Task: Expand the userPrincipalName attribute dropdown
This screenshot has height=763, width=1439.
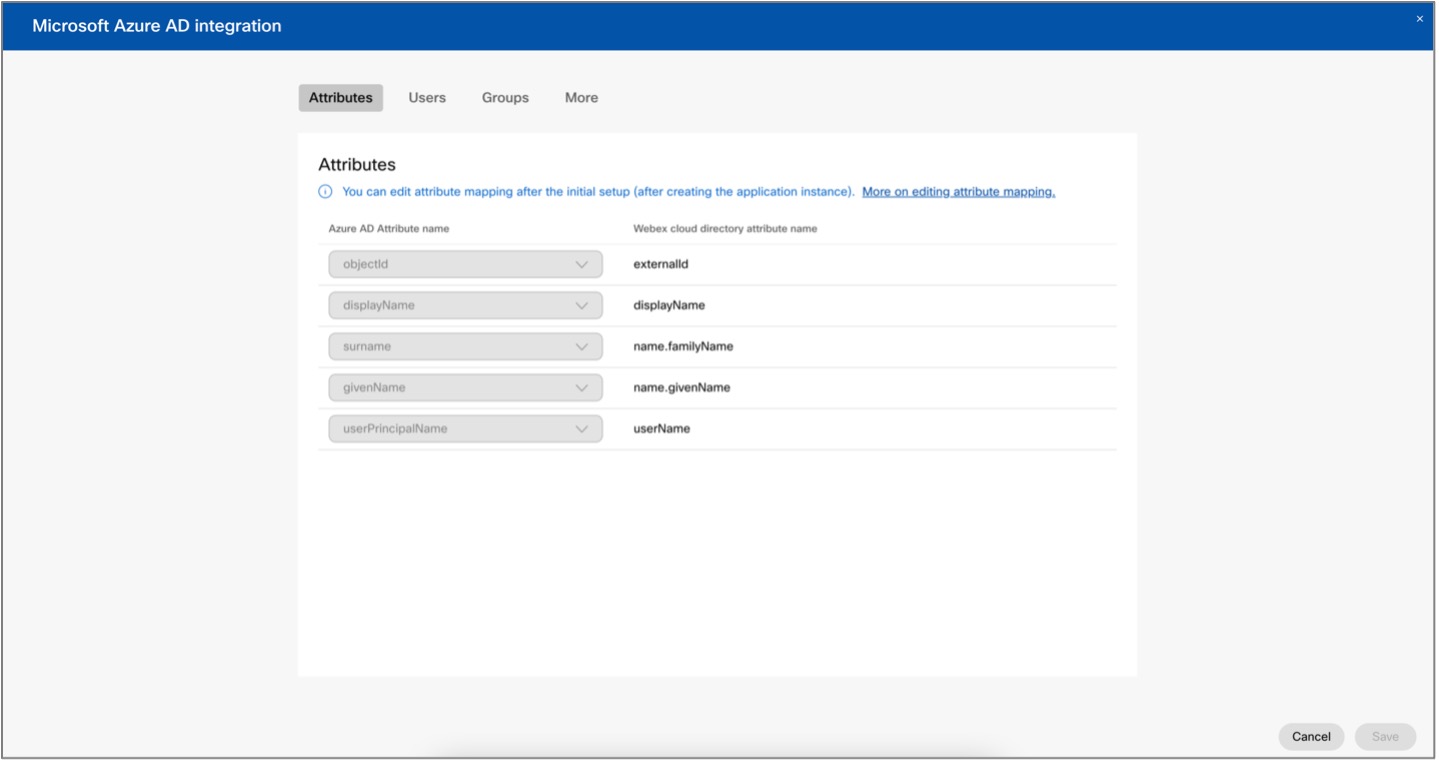Action: [x=464, y=428]
